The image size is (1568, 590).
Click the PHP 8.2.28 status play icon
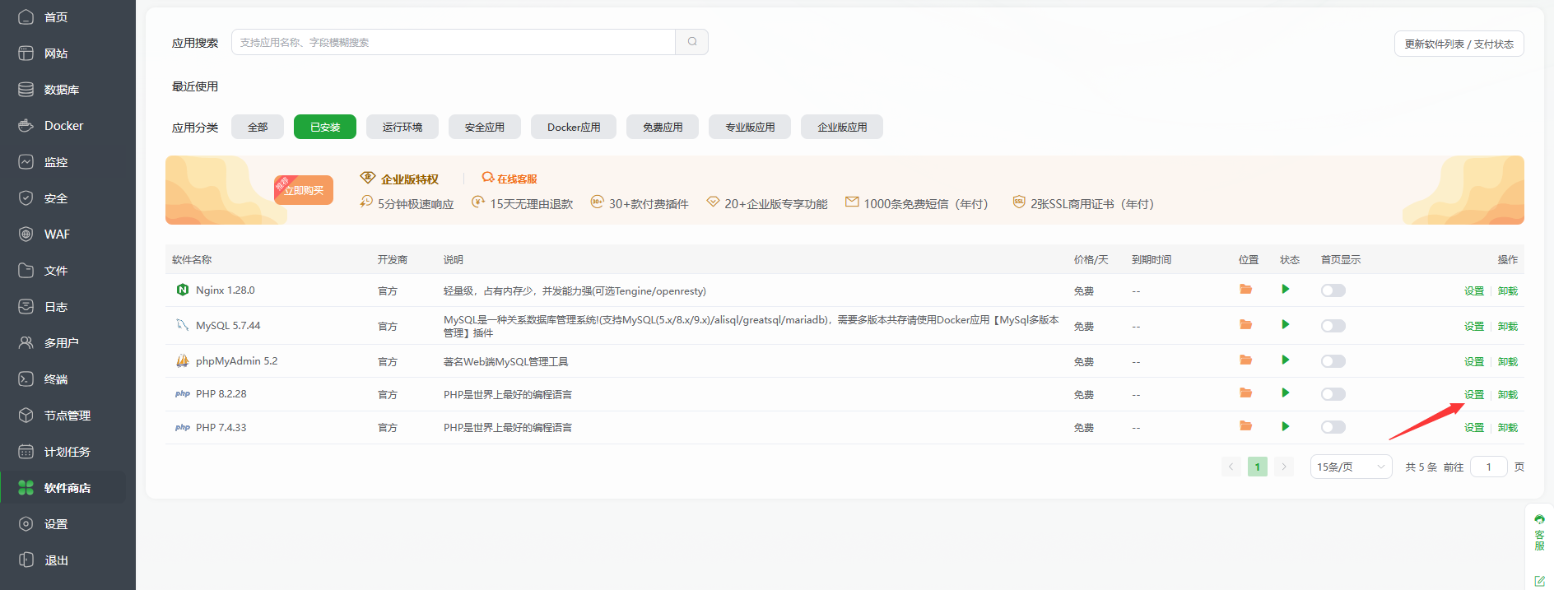click(x=1286, y=393)
